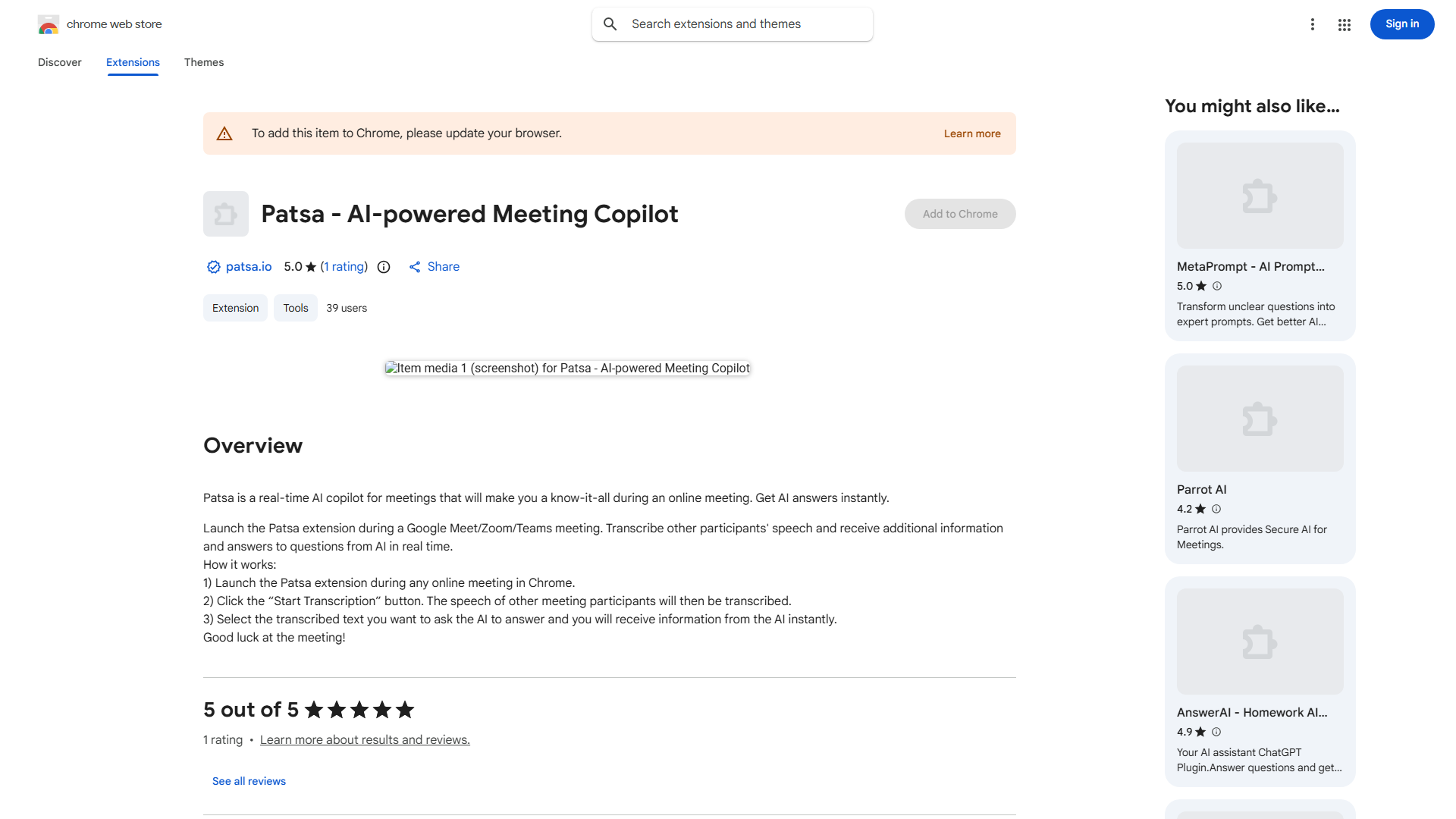This screenshot has height=819, width=1456.
Task: Open the Themes tab
Action: (x=204, y=62)
